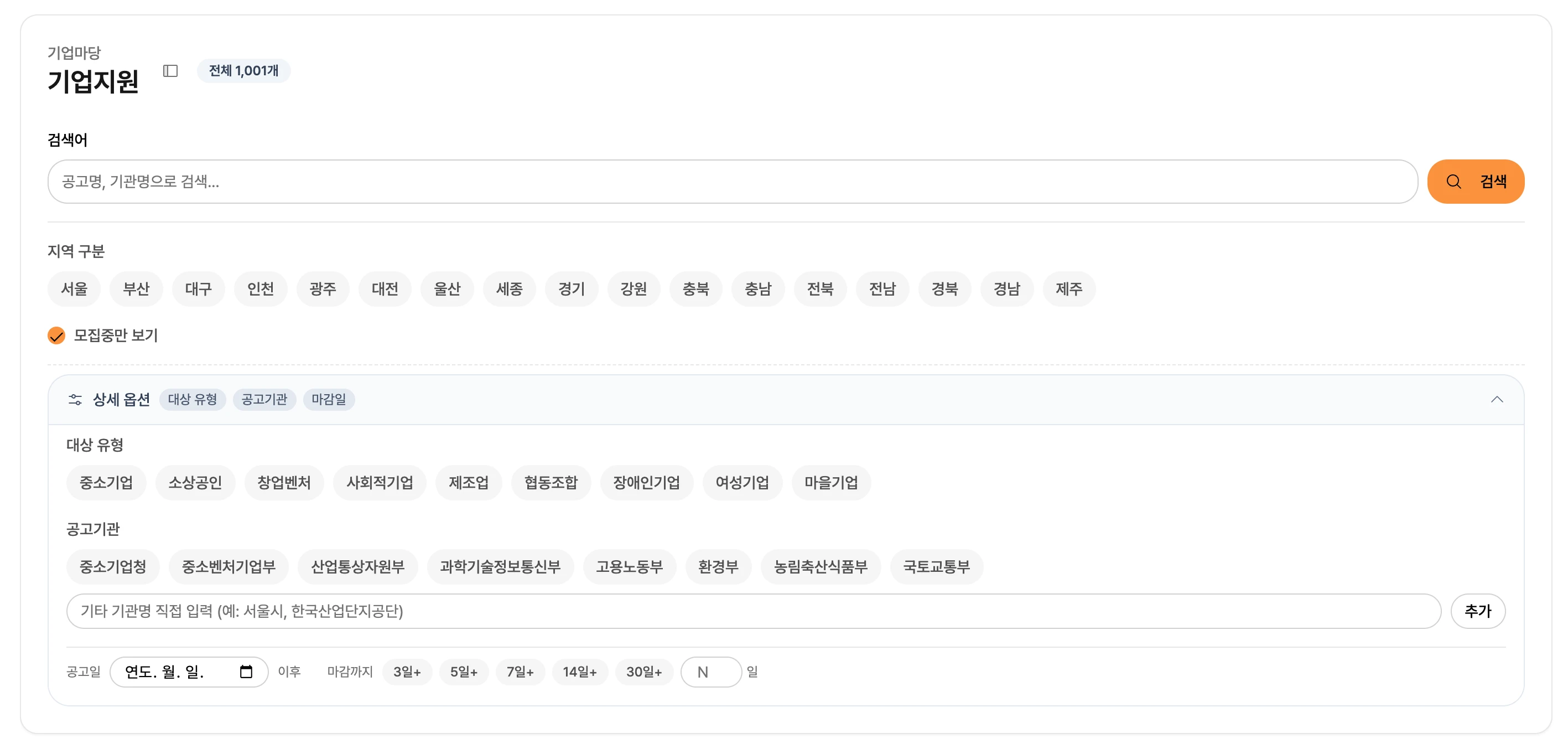1568x754 pixels.
Task: Toggle the 소상공인 target type chip
Action: [195, 483]
